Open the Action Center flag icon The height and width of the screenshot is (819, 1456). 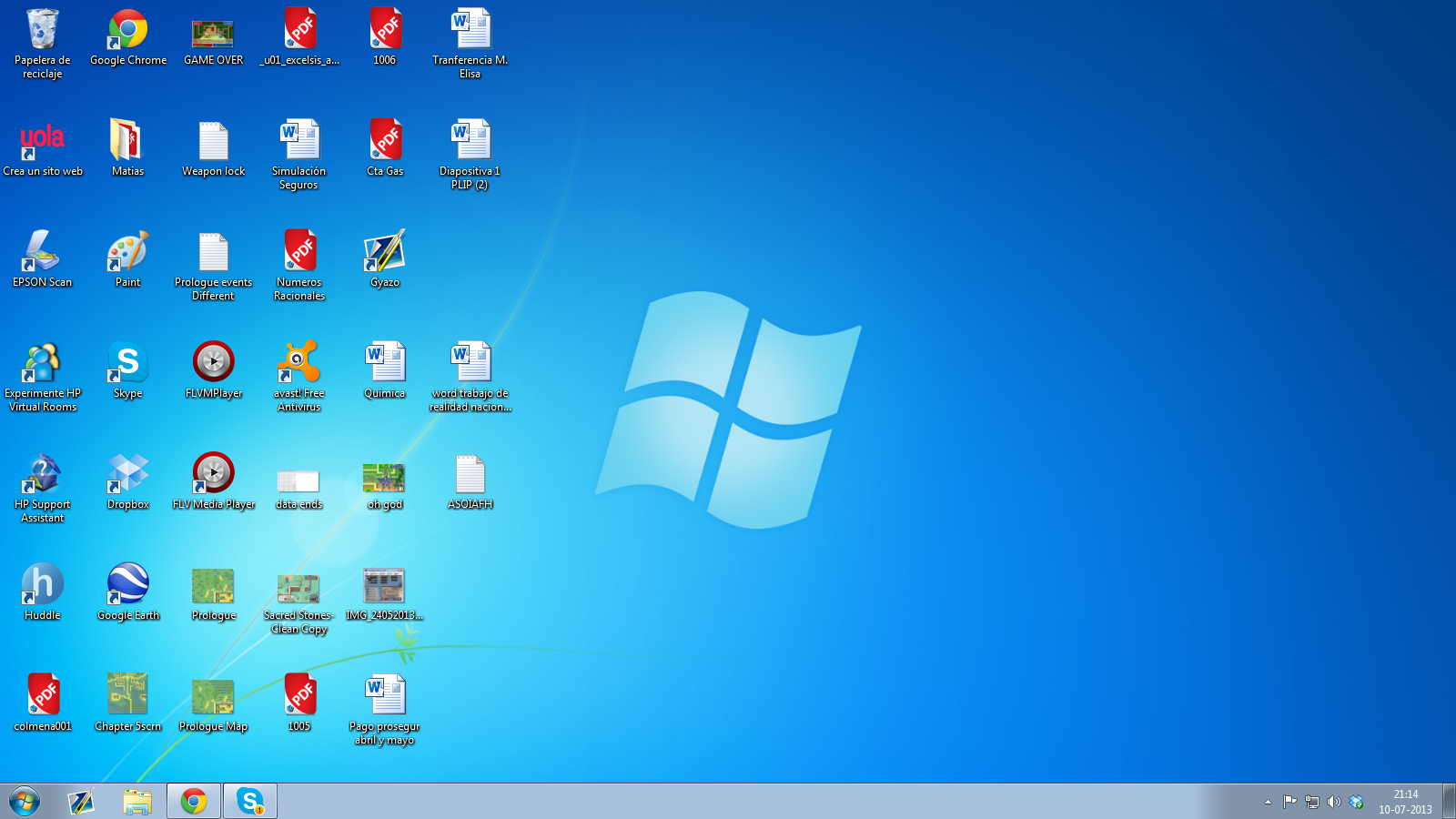[1289, 802]
